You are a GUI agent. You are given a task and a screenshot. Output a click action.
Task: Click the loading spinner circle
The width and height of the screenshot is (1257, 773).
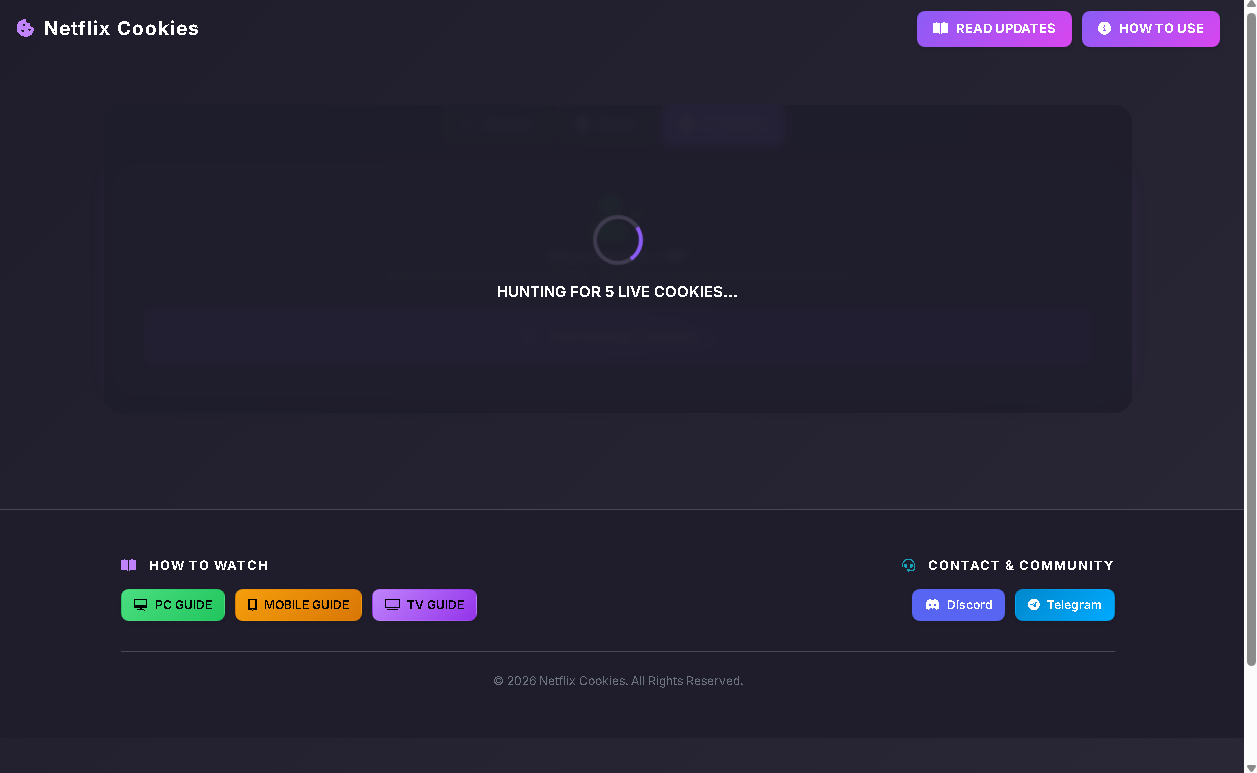tap(617, 240)
